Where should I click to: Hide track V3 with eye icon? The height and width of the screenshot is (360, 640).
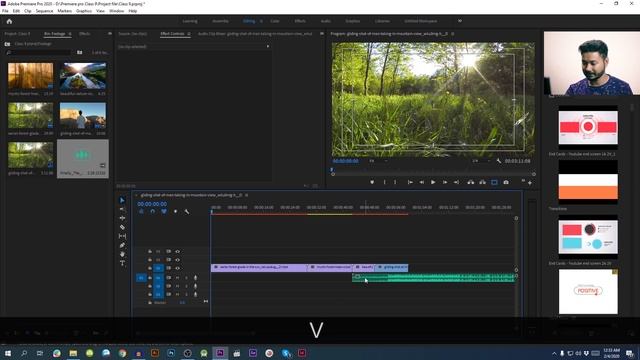point(178,251)
